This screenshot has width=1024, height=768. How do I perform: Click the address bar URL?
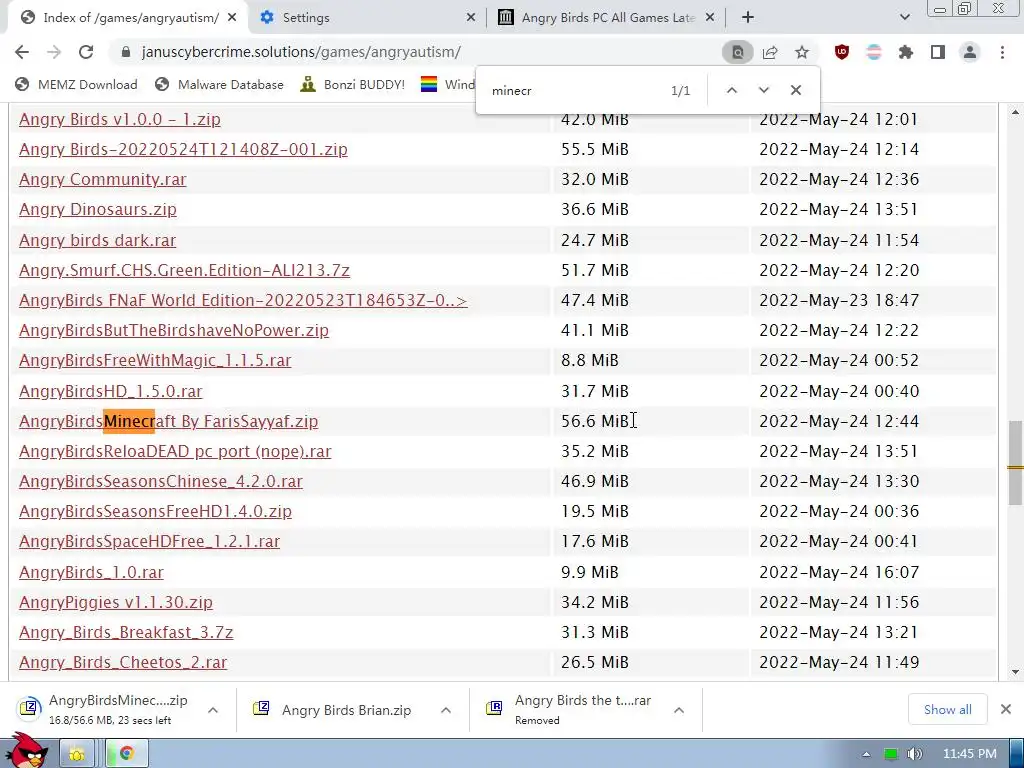coord(301,52)
